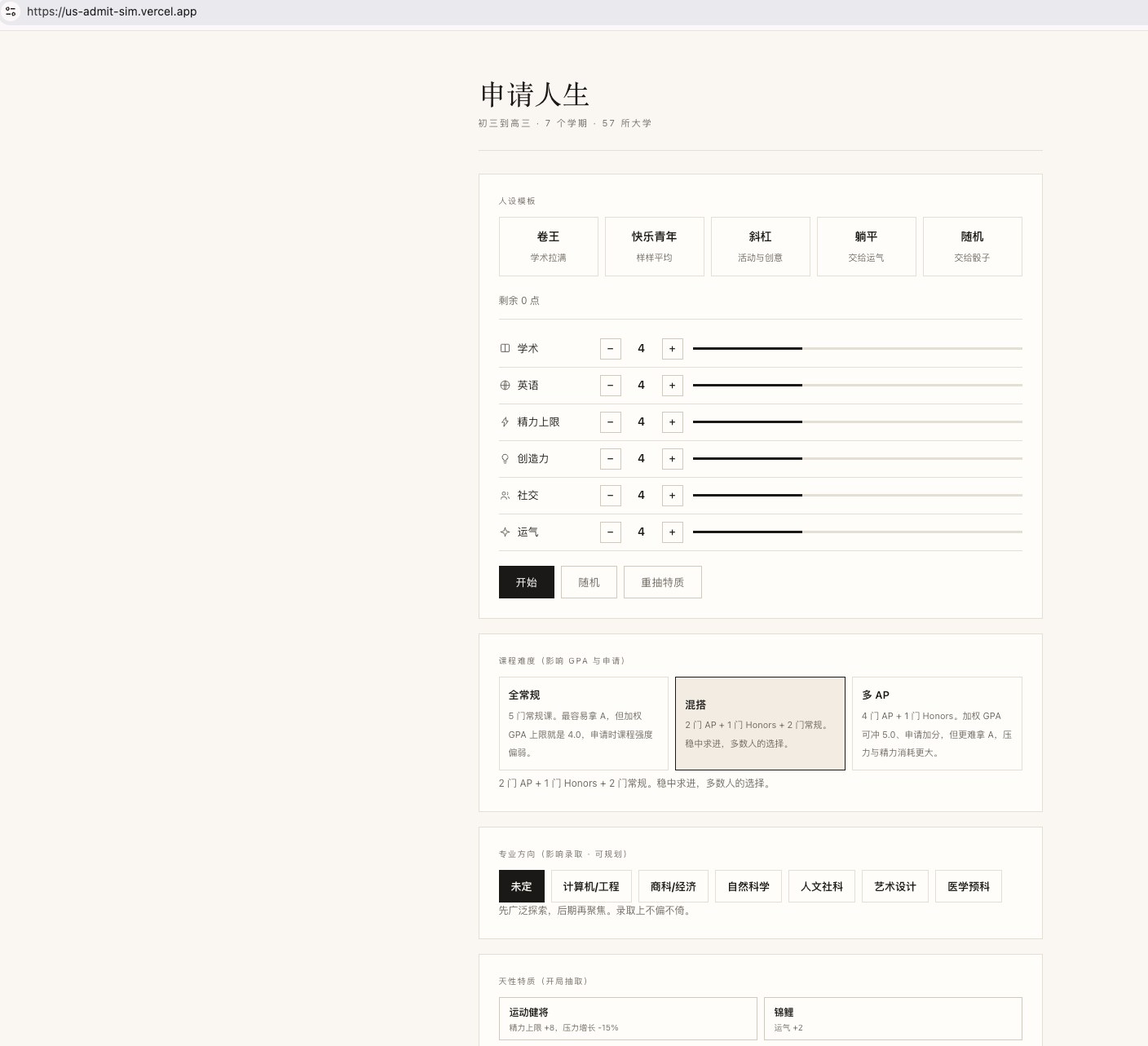Screen dimensions: 1148x1046
Task: Select 人文社科 as major direction
Action: click(822, 886)
